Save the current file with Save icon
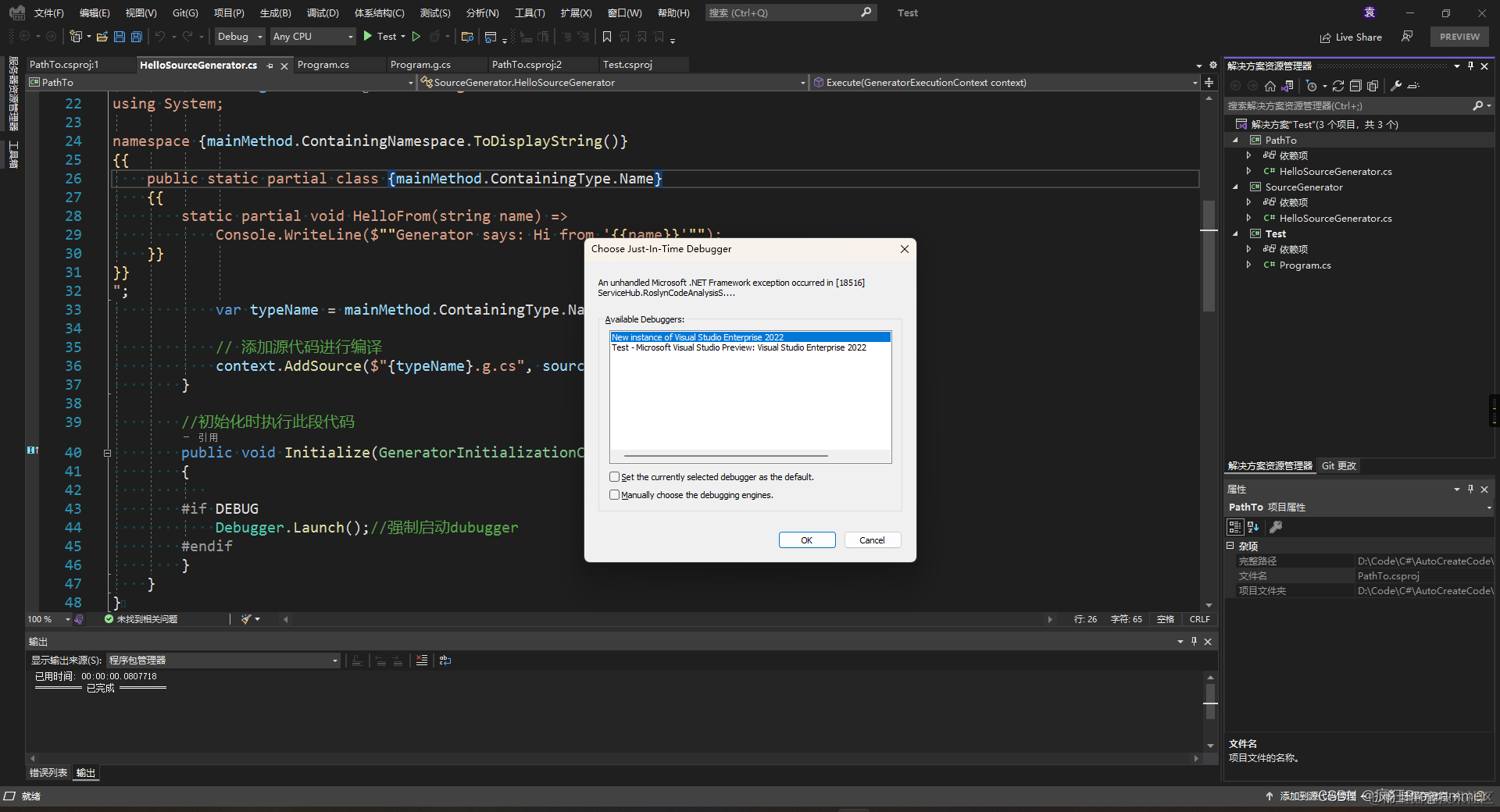The height and width of the screenshot is (812, 1500). click(x=120, y=37)
